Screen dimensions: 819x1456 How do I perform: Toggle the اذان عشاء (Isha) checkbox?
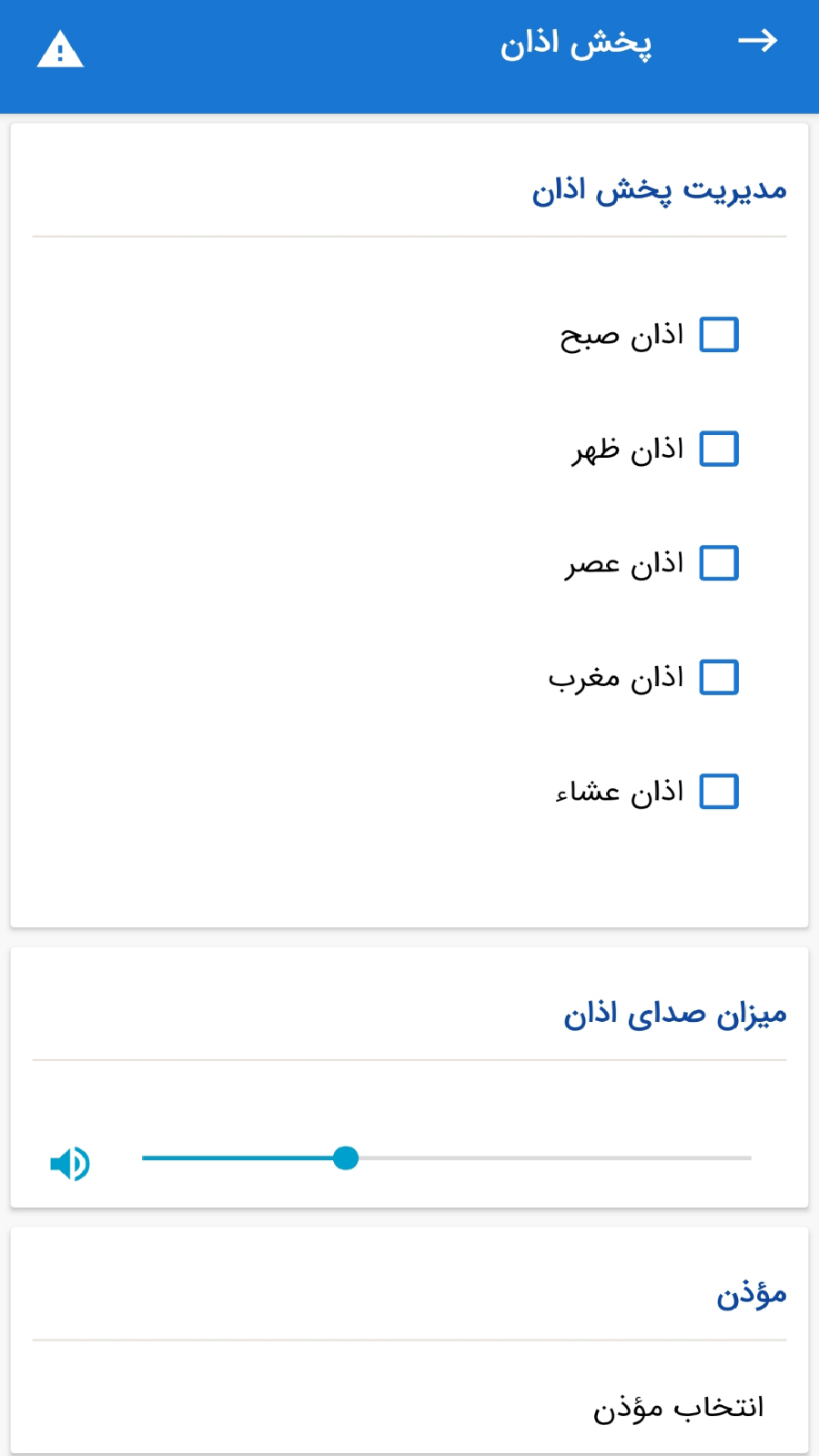pos(718,792)
